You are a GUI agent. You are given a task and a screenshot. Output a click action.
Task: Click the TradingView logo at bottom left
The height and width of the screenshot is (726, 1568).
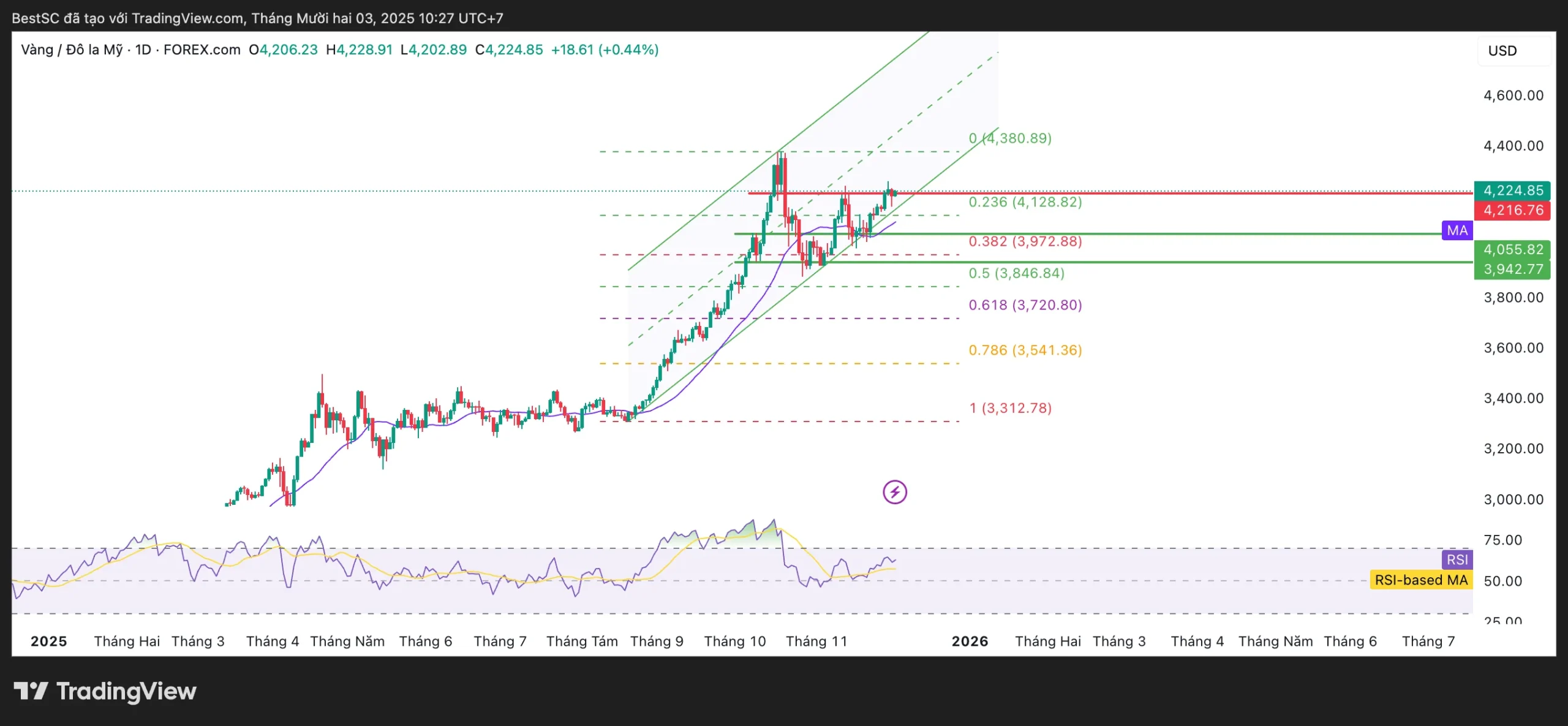point(105,692)
